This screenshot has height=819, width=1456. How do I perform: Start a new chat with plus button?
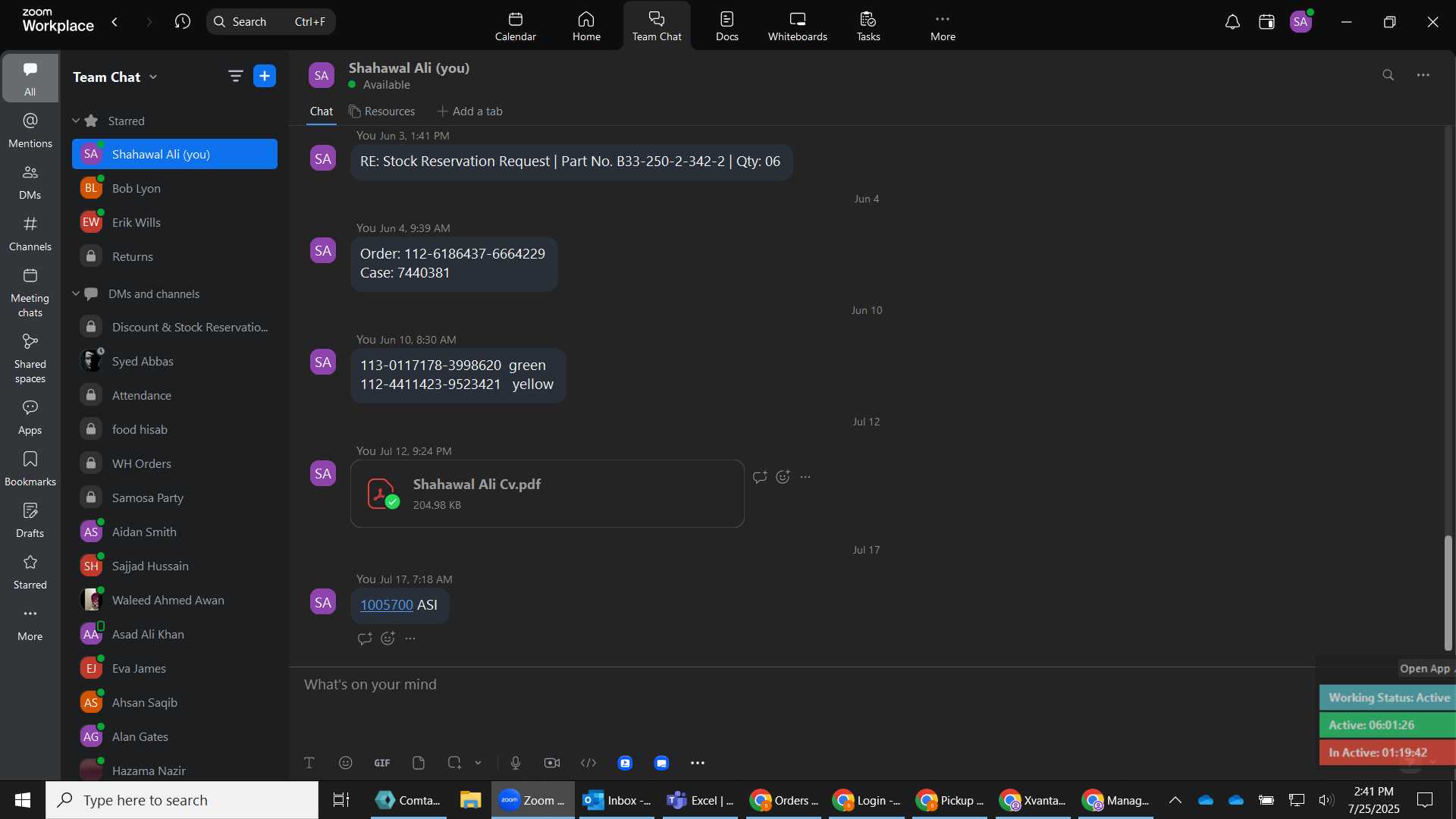pyautogui.click(x=265, y=76)
